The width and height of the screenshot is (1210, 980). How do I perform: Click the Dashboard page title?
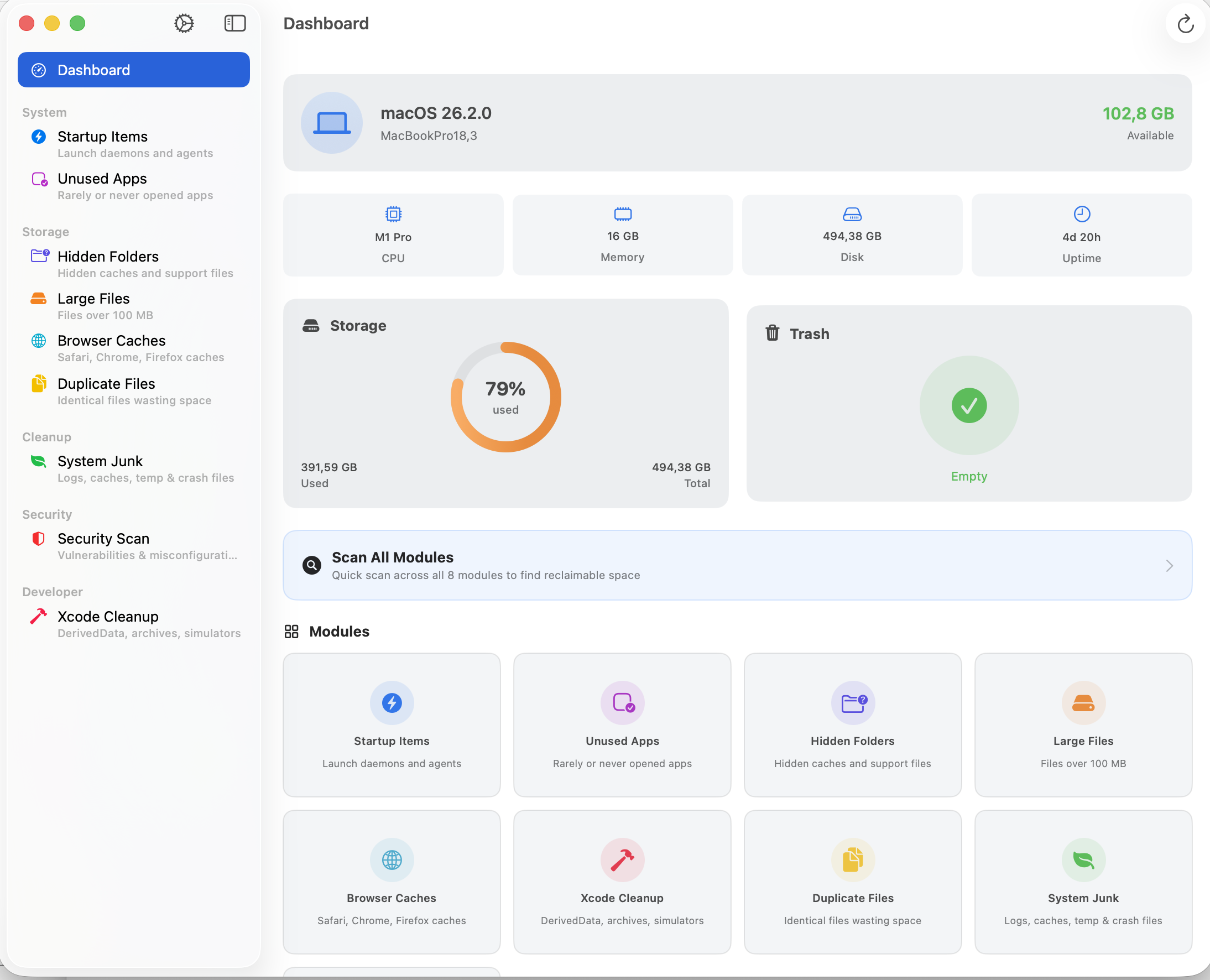(326, 23)
